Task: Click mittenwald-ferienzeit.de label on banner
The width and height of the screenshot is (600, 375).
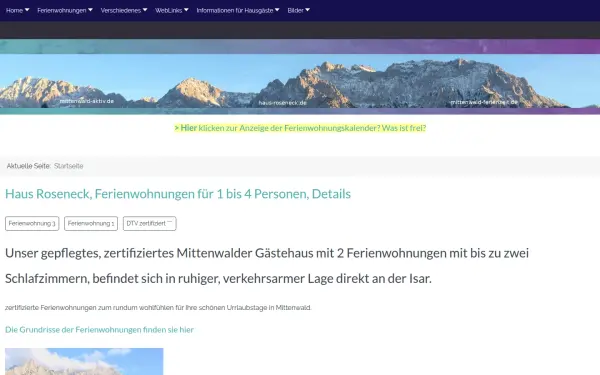Action: click(x=484, y=102)
